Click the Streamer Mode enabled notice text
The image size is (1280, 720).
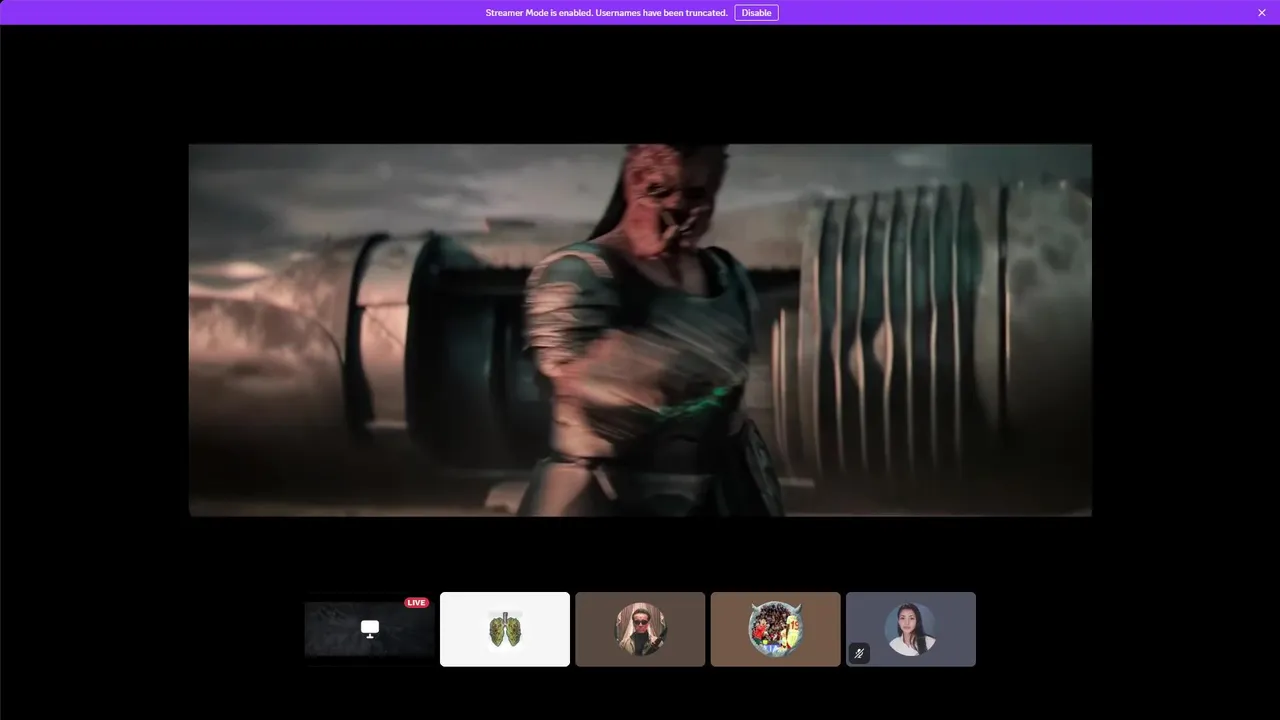pyautogui.click(x=606, y=13)
